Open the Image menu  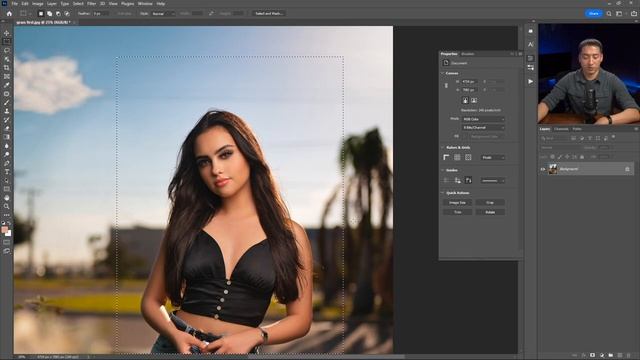click(38, 3)
